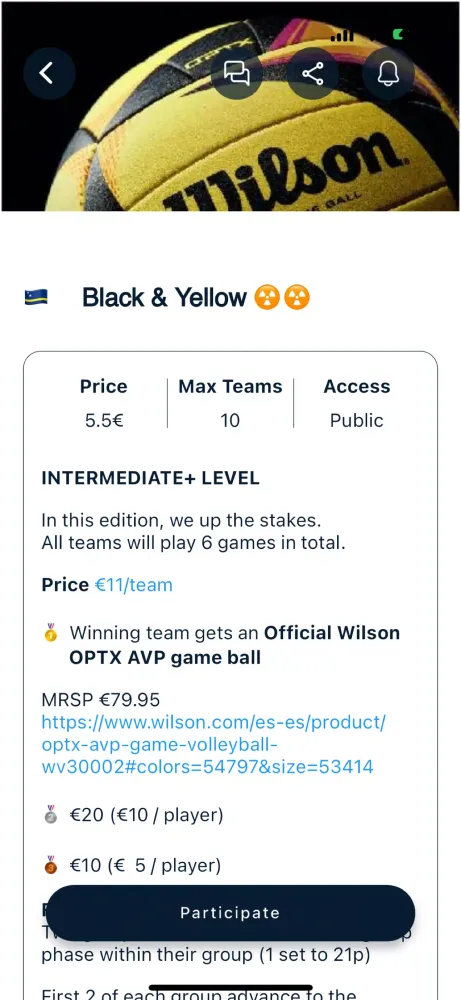Tap the battery status icon
This screenshot has width=461, height=1000.
399,34
